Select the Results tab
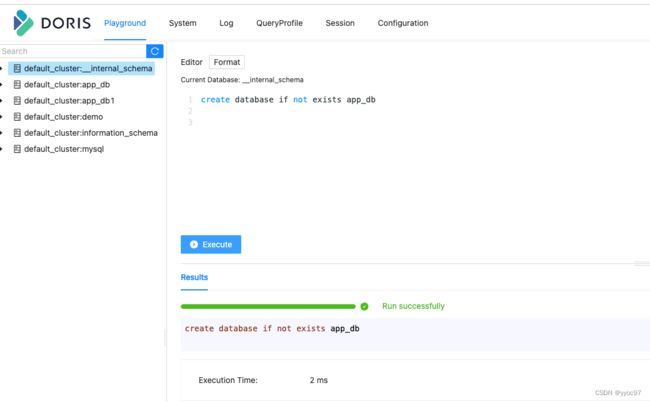 coord(194,277)
